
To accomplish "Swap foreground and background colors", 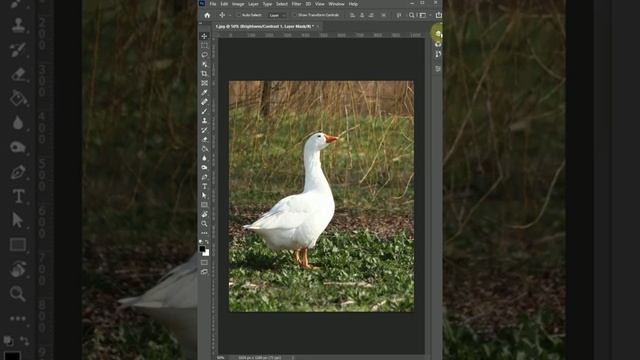I will point(207,242).
